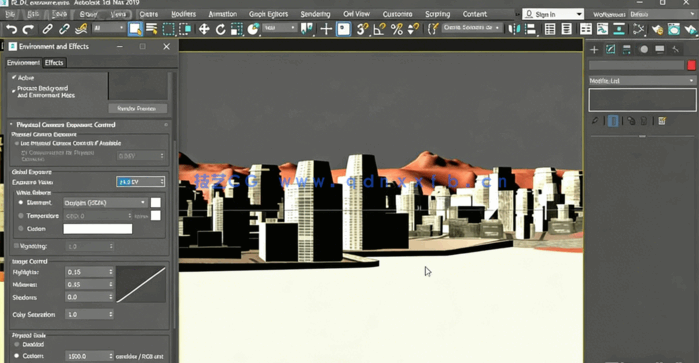
Task: Open the Modifier List dropdown
Action: pyautogui.click(x=642, y=81)
